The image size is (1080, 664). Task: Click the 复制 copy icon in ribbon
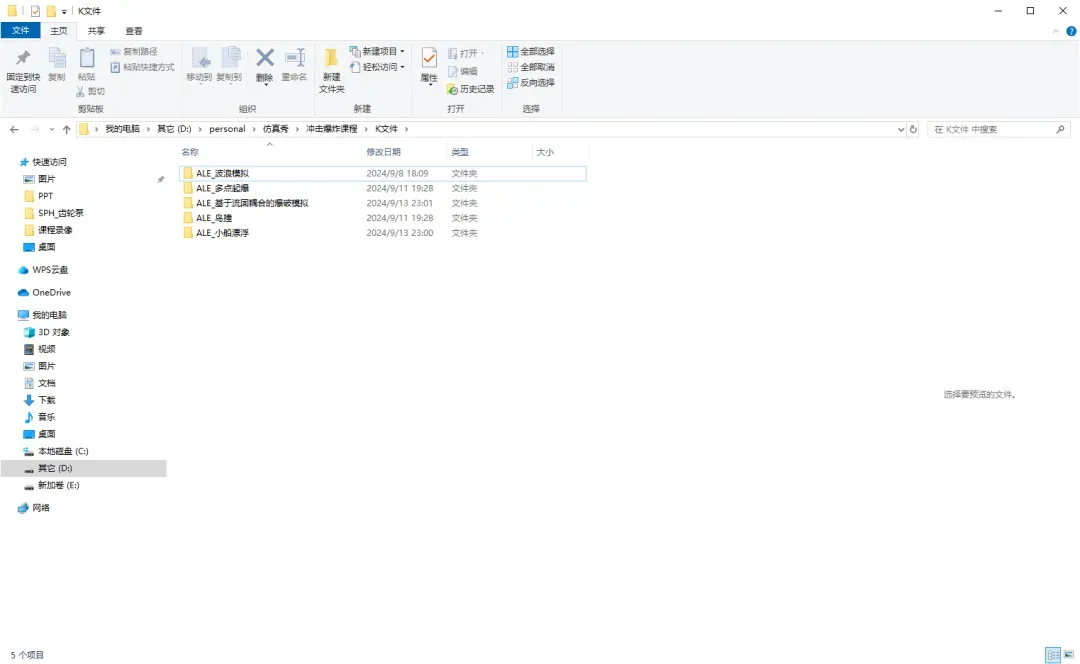point(56,59)
